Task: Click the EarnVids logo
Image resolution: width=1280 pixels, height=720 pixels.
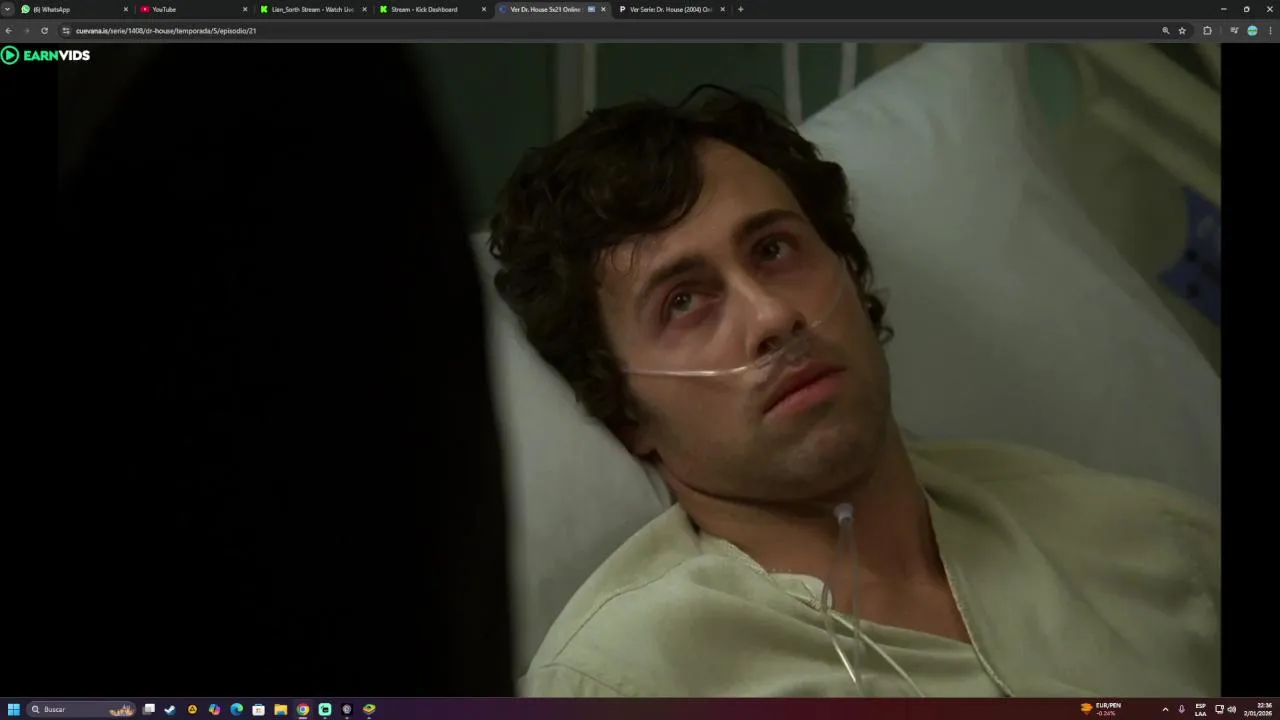Action: coord(46,55)
